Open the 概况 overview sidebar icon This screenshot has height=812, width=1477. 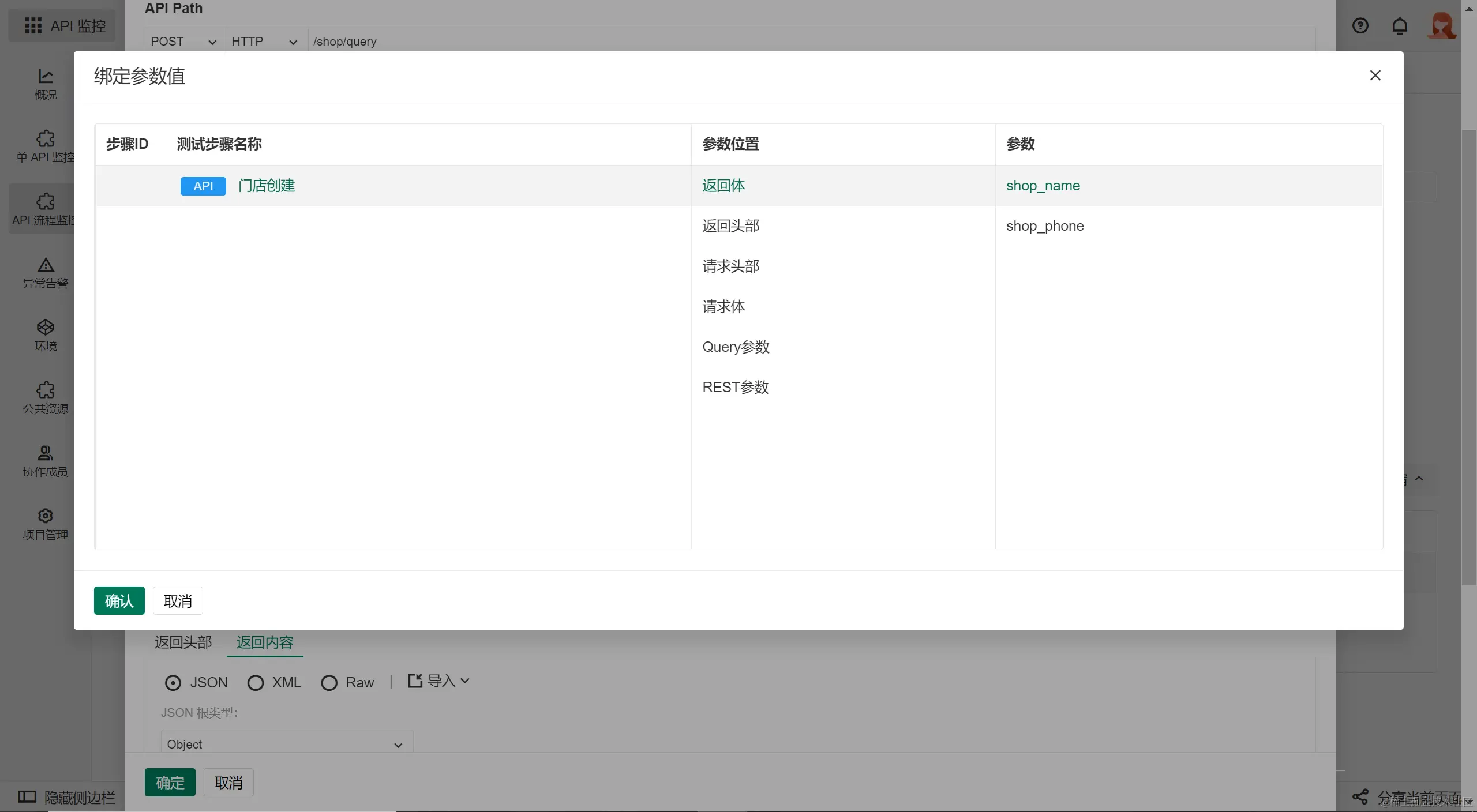point(45,77)
